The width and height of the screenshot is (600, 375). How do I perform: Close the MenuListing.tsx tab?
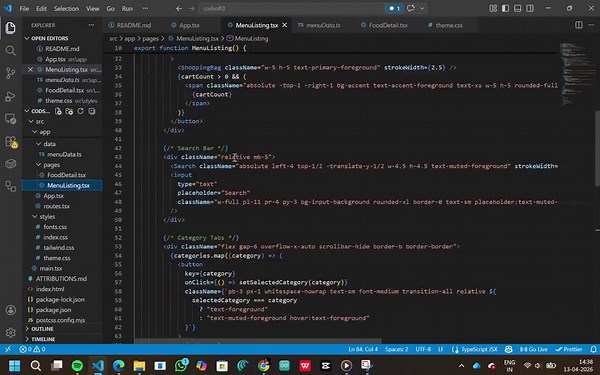[x=284, y=25]
